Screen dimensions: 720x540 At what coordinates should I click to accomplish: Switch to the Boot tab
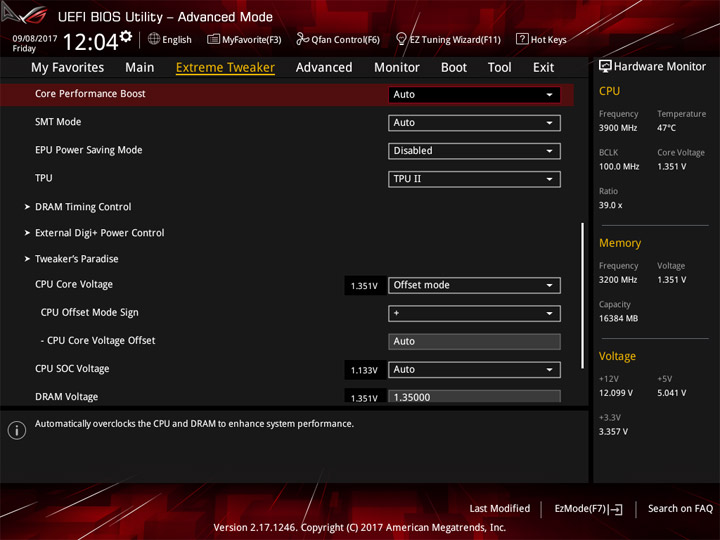click(x=454, y=68)
